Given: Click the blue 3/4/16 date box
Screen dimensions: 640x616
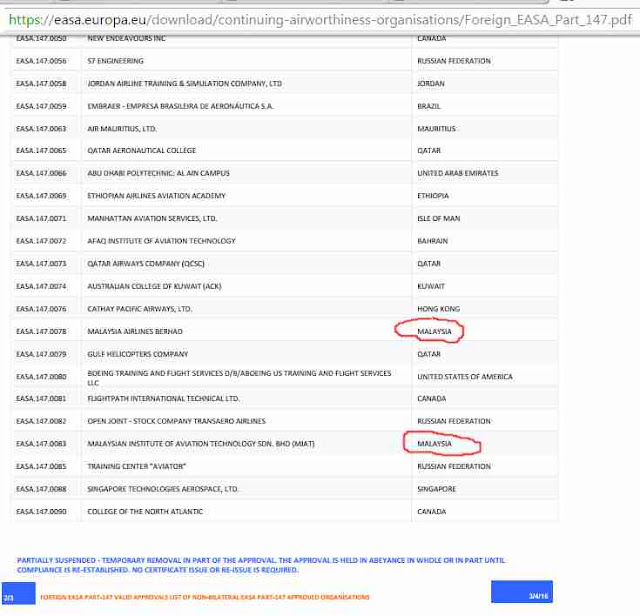Looking at the screenshot, I should point(522,592).
